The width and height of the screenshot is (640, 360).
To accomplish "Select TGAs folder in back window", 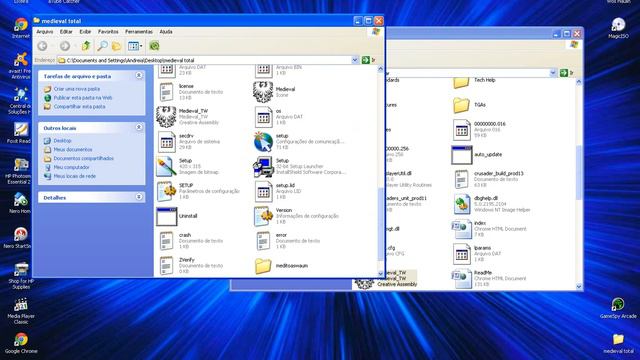I will (x=469, y=105).
